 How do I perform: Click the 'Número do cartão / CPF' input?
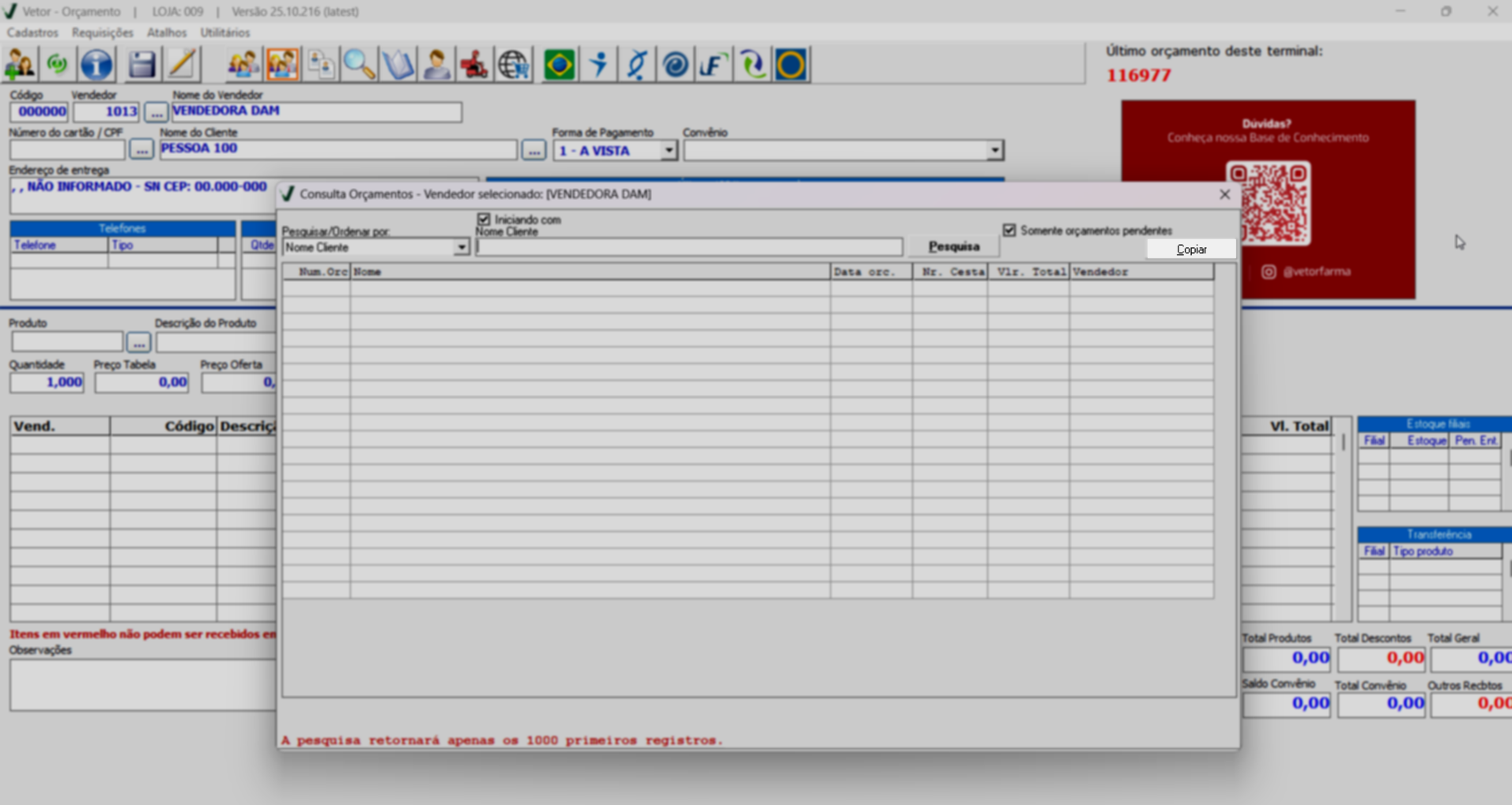coord(67,149)
